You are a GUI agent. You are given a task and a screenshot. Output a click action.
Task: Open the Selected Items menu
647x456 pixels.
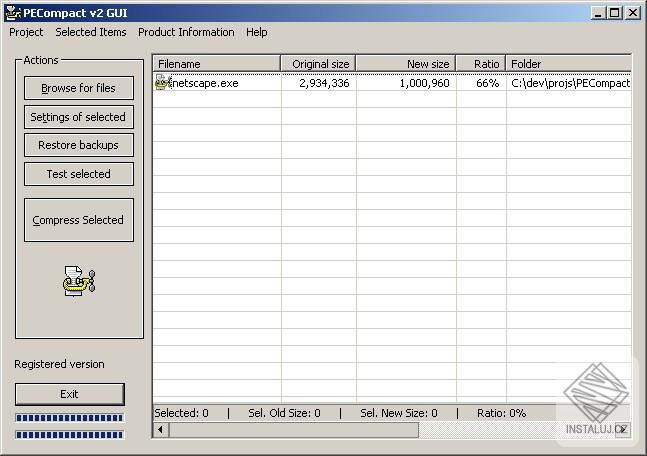click(x=91, y=32)
